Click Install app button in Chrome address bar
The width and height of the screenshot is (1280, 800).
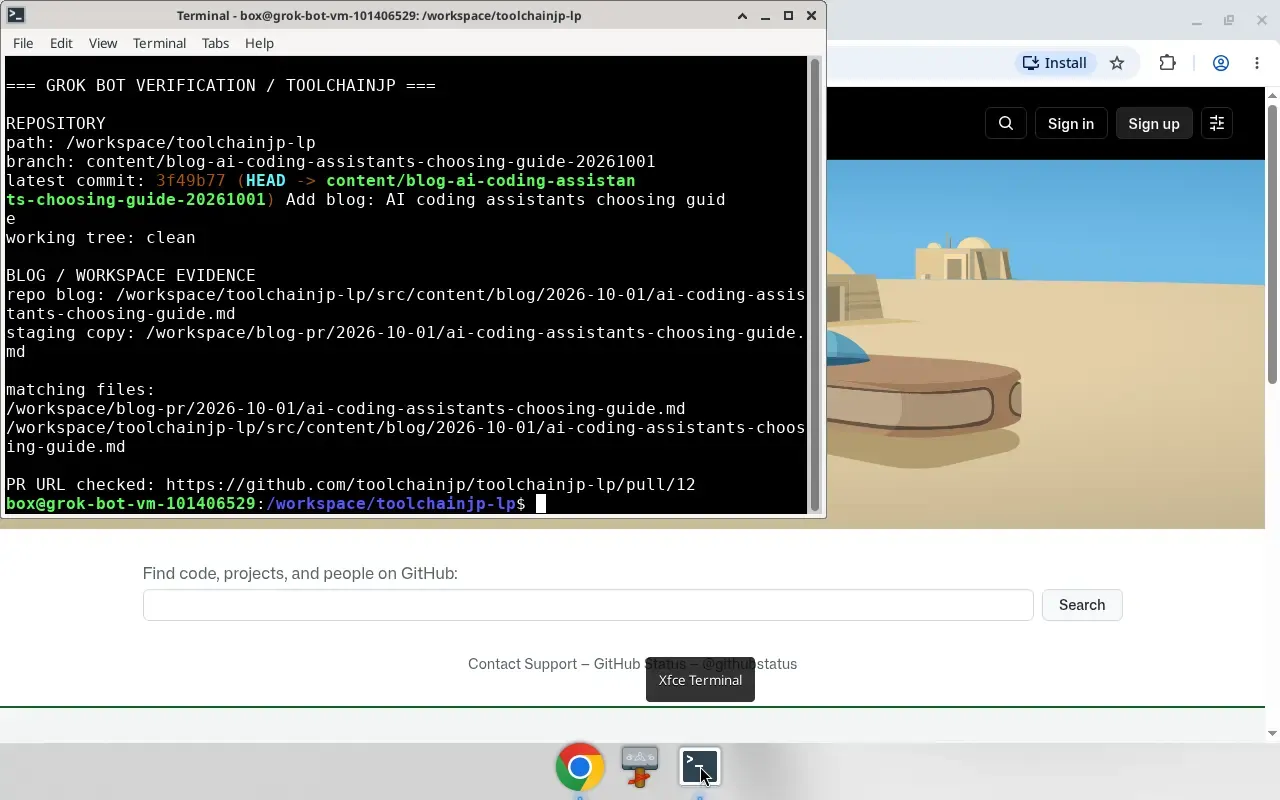coord(1054,63)
